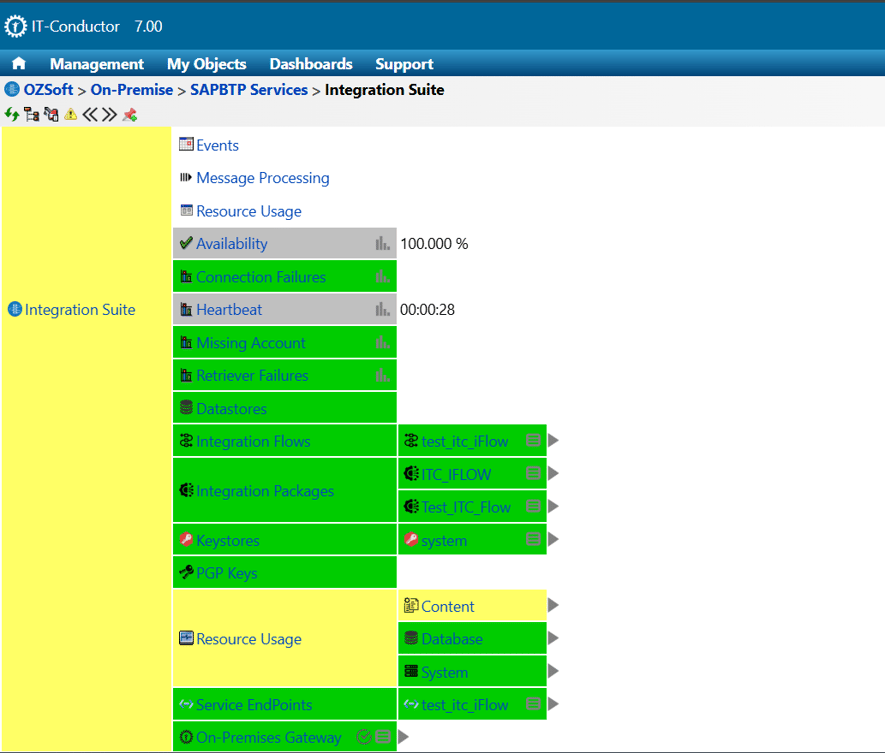Open list menu icon for test_itc_iFlow integration flow
This screenshot has width=885, height=753.
coord(533,440)
